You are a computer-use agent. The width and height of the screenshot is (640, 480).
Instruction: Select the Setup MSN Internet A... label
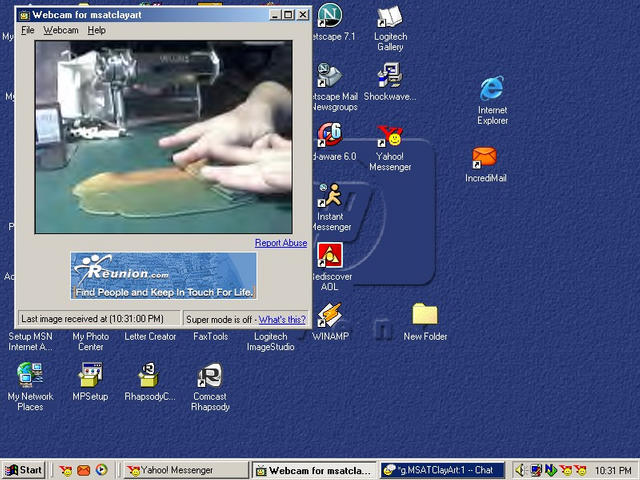(x=30, y=342)
